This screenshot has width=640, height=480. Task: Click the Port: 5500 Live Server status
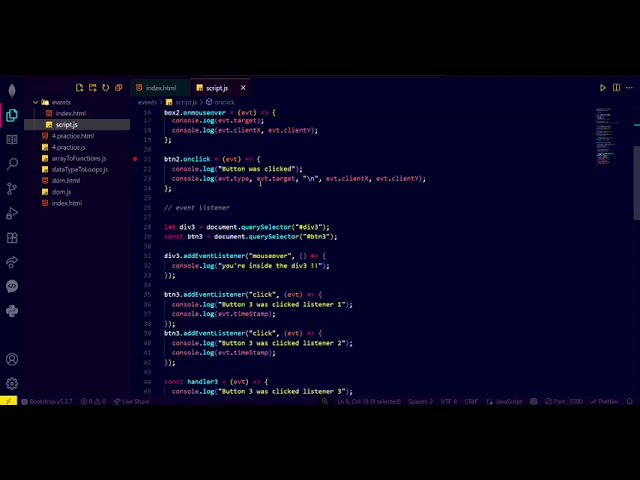click(x=564, y=401)
